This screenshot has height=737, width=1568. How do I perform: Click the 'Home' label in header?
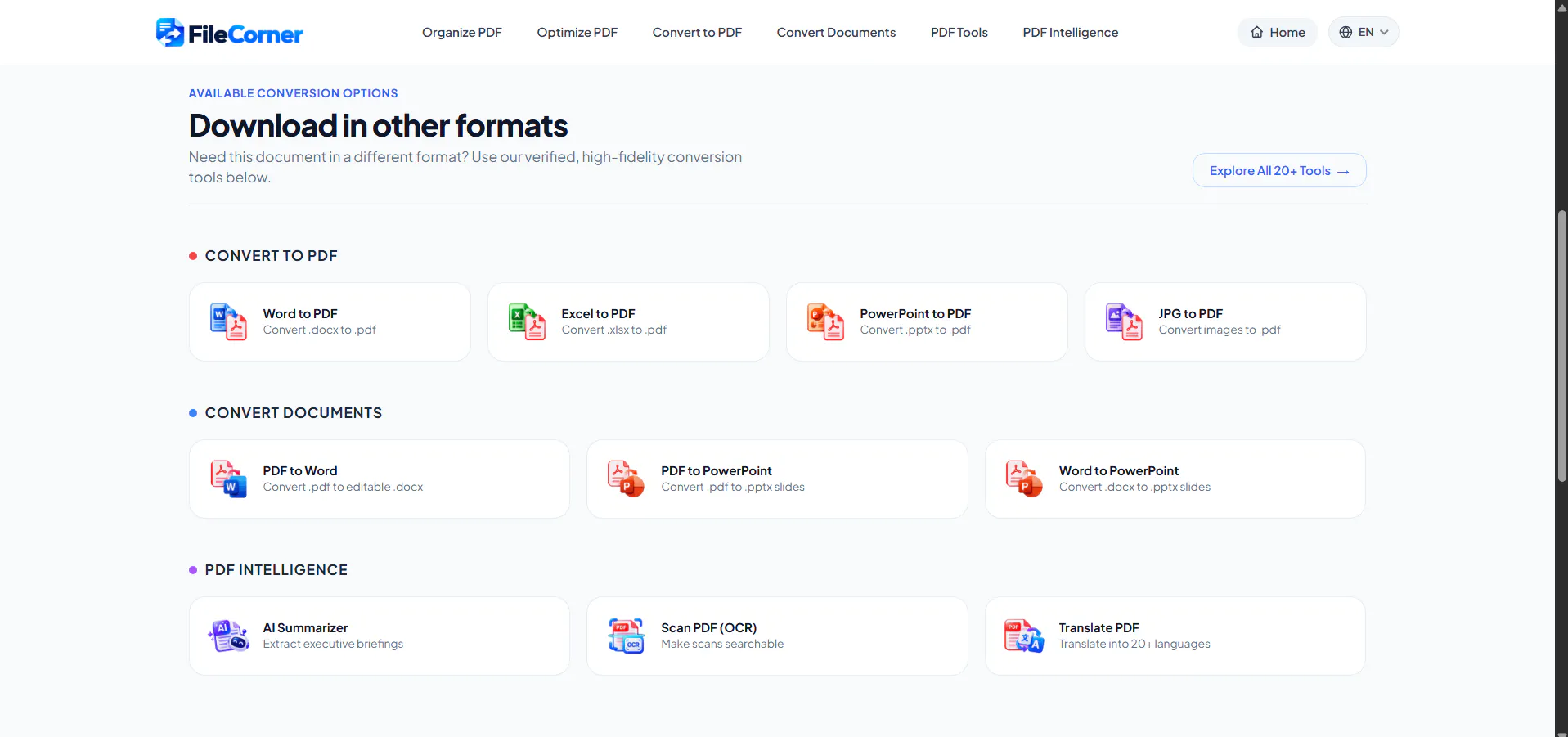(1287, 32)
